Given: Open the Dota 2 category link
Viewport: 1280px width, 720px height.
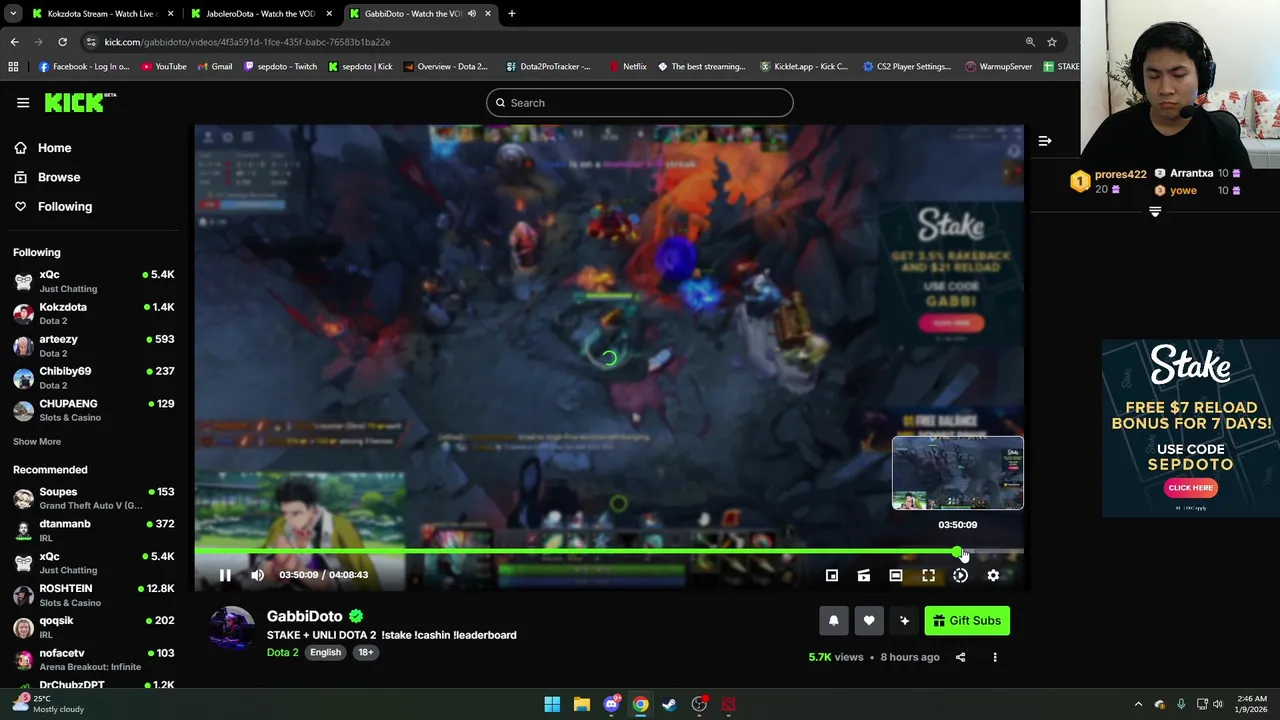Looking at the screenshot, I should pos(283,652).
